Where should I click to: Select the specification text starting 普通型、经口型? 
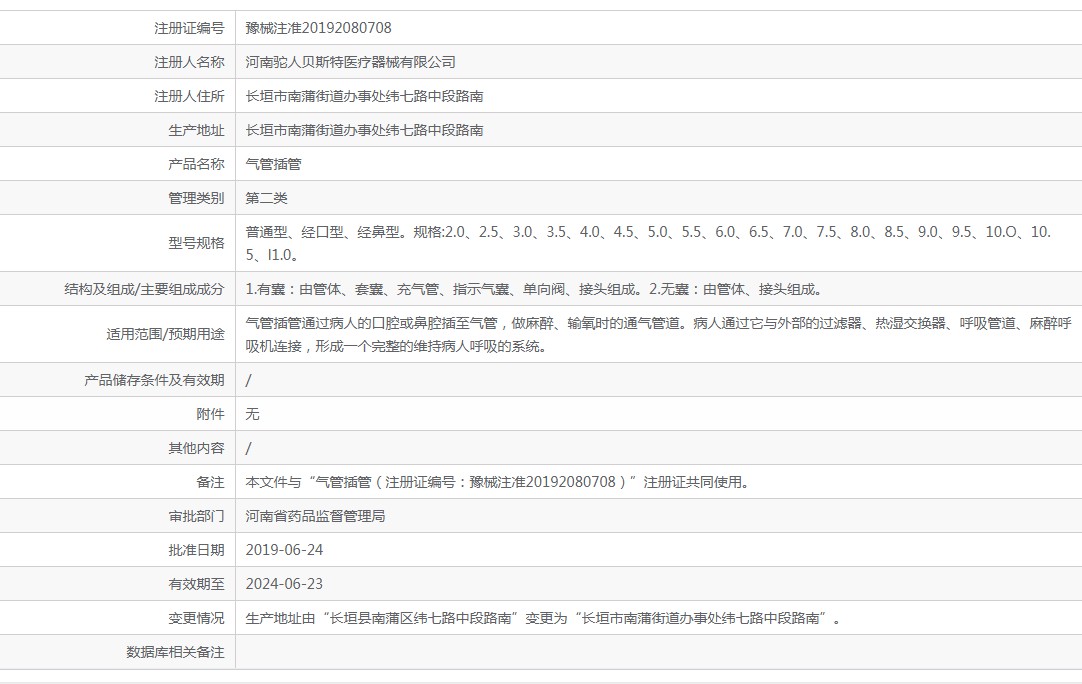648,243
